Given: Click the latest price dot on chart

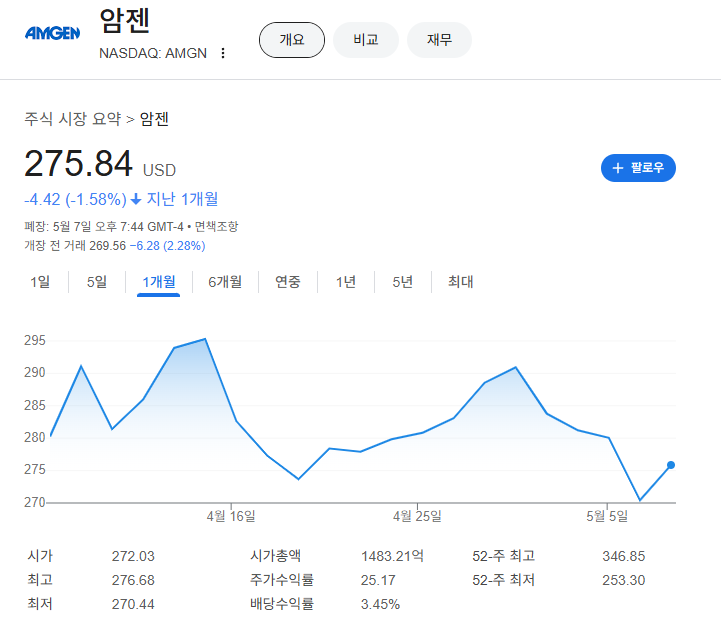Looking at the screenshot, I should 671,465.
